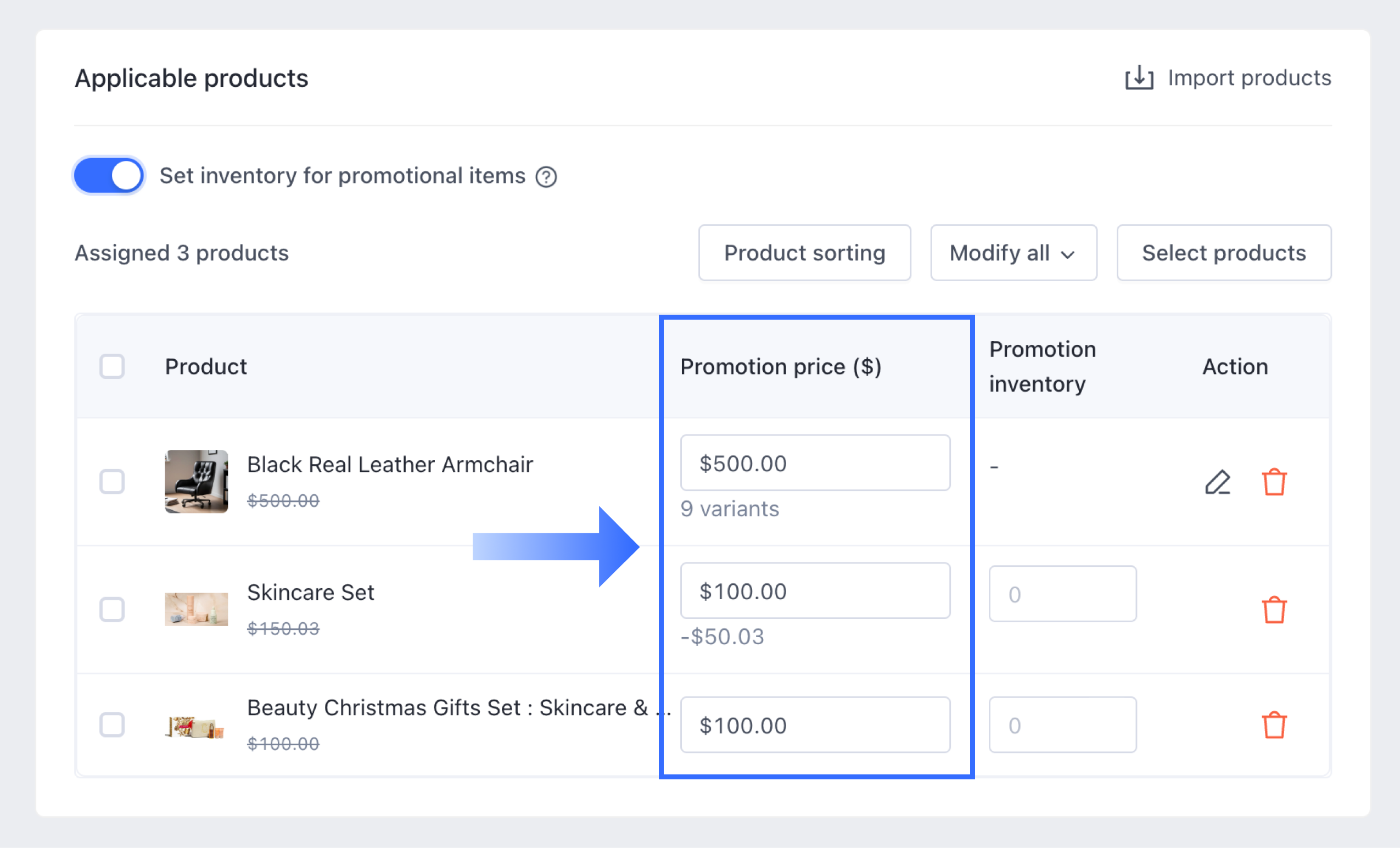Check the select-all checkbox in table header
The height and width of the screenshot is (848, 1400).
pyautogui.click(x=112, y=366)
